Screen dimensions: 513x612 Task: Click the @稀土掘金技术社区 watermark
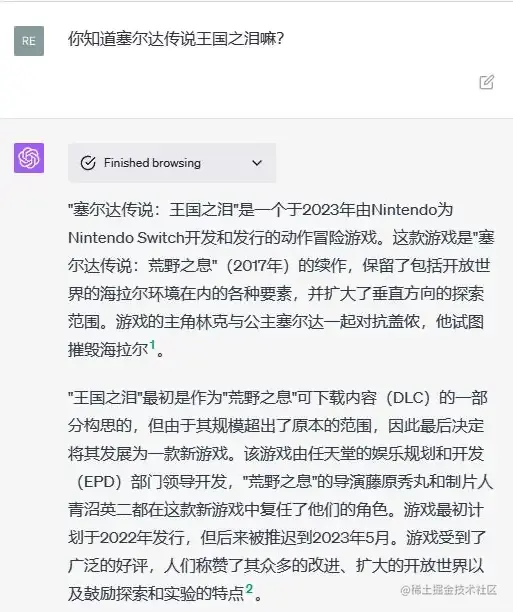[x=449, y=590]
